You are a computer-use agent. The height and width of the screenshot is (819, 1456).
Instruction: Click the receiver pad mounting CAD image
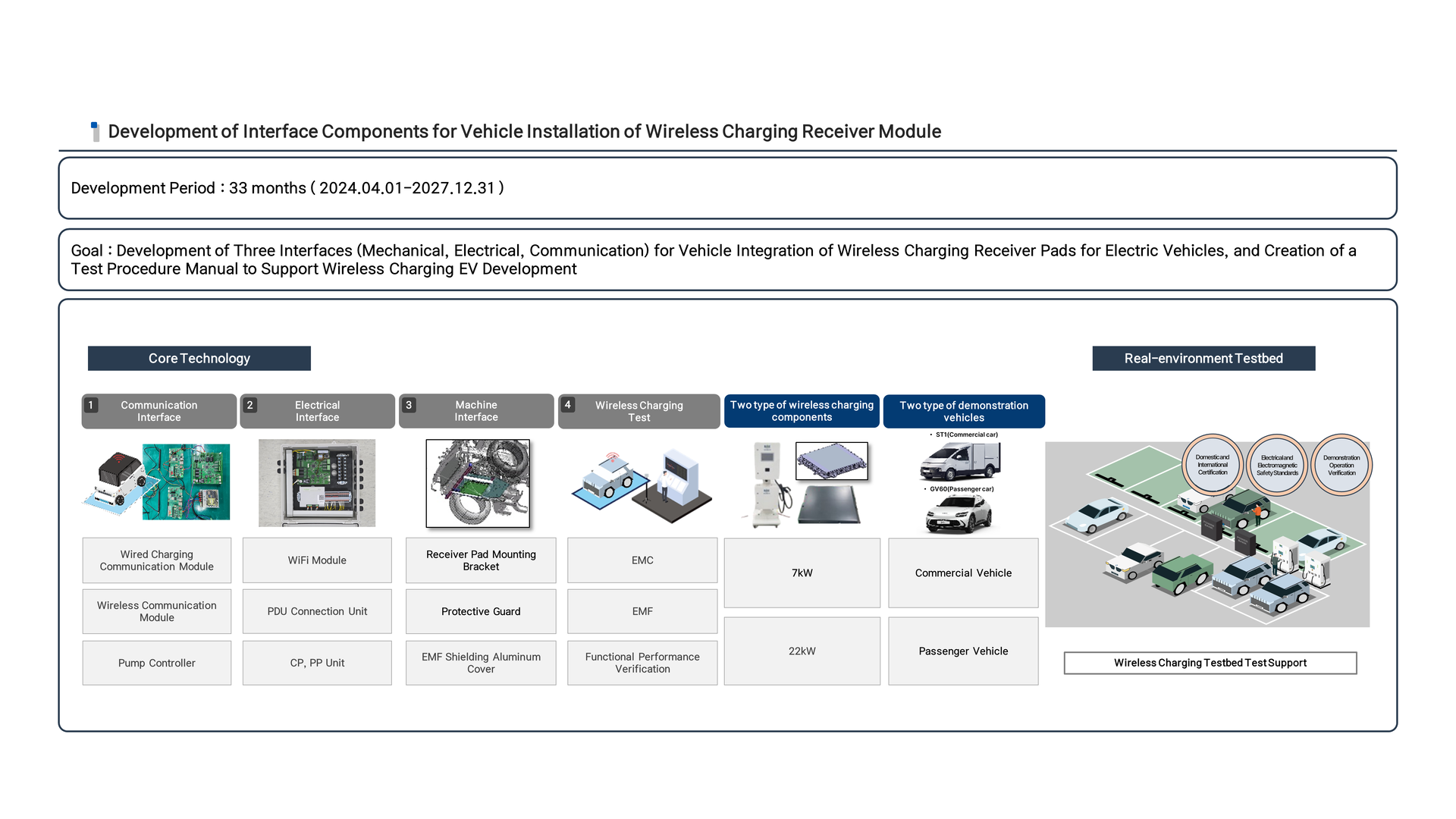tap(478, 483)
